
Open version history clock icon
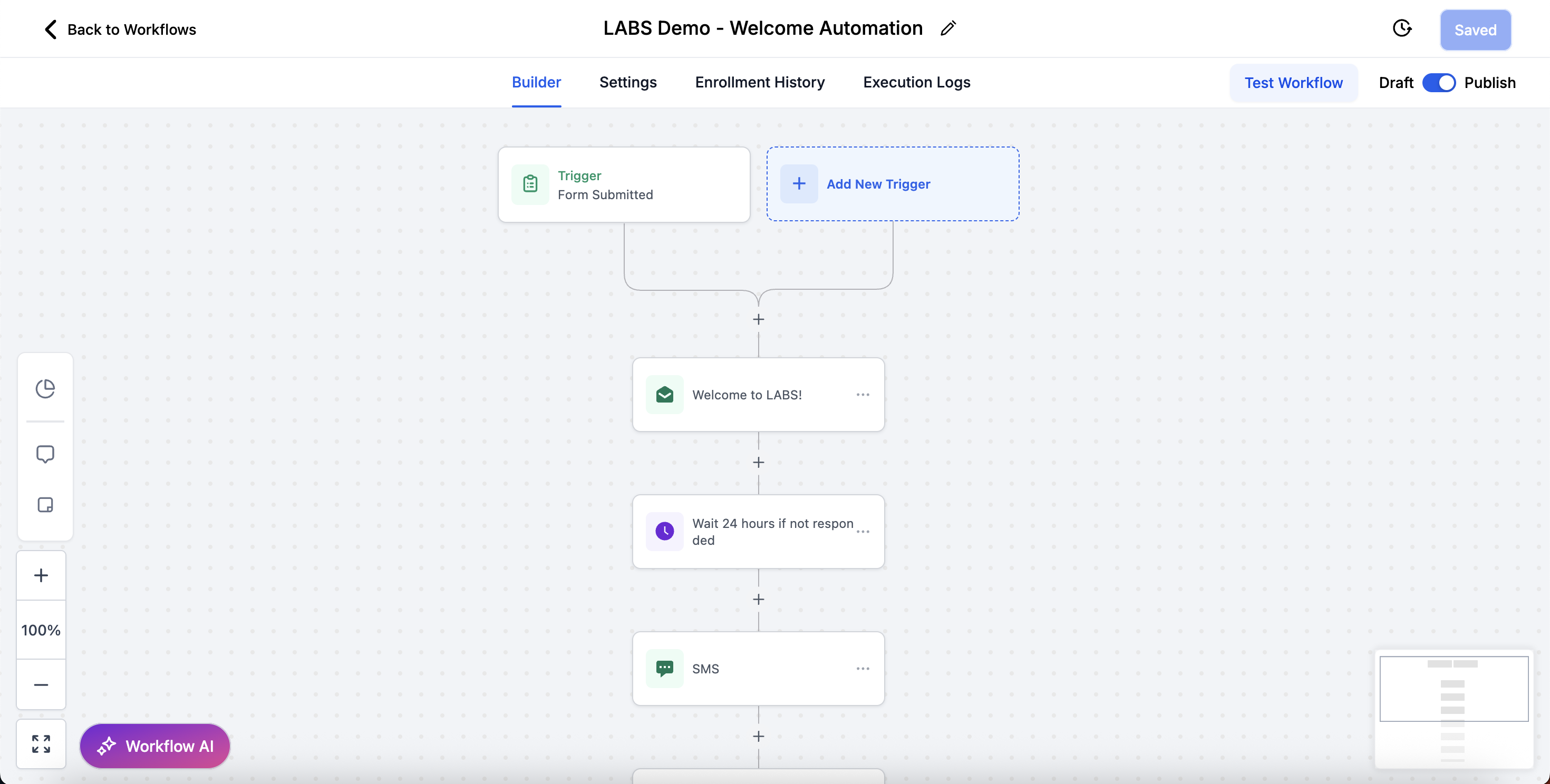(x=1402, y=28)
